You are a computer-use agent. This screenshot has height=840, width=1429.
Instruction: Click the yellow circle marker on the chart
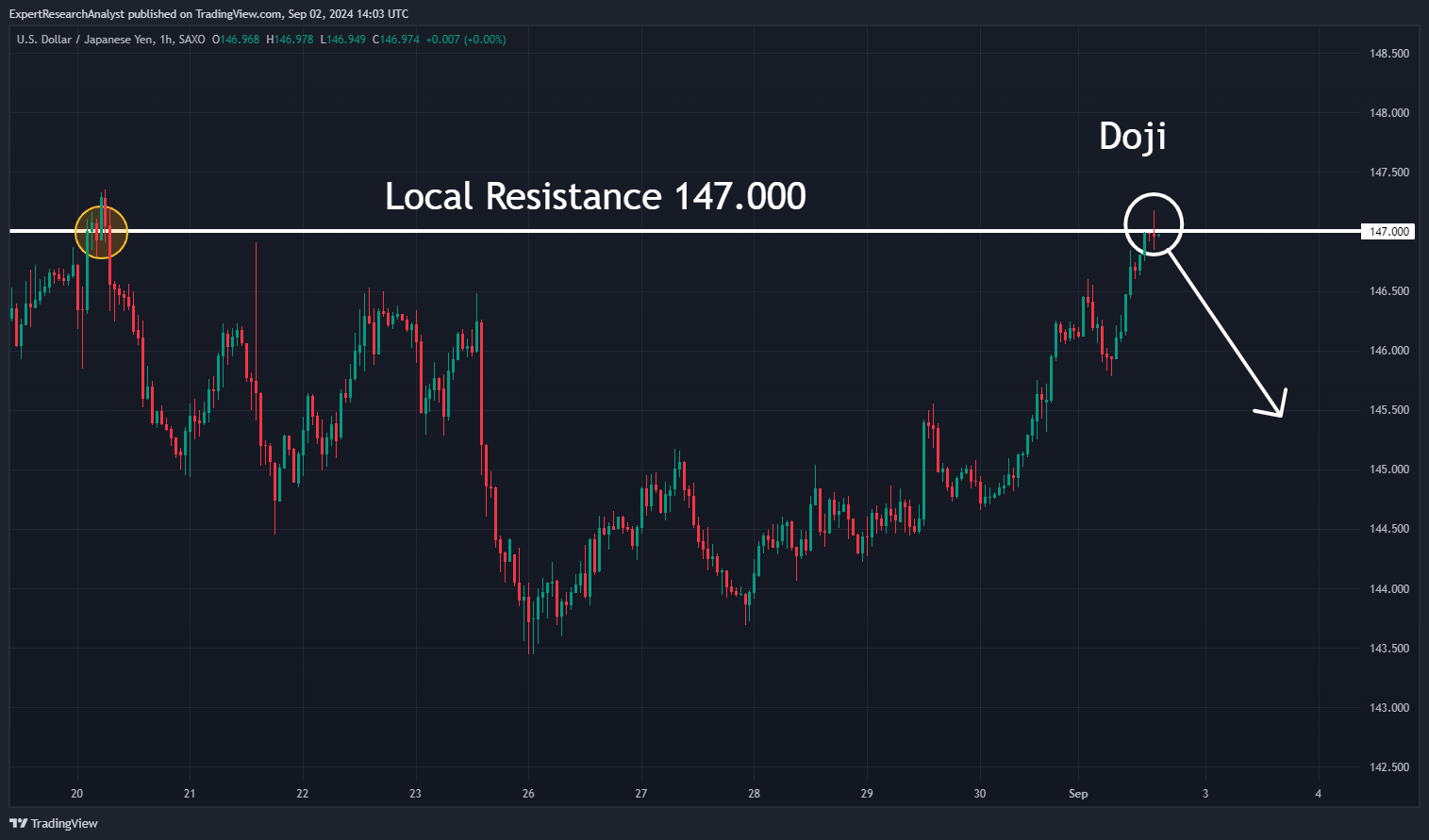pos(101,231)
